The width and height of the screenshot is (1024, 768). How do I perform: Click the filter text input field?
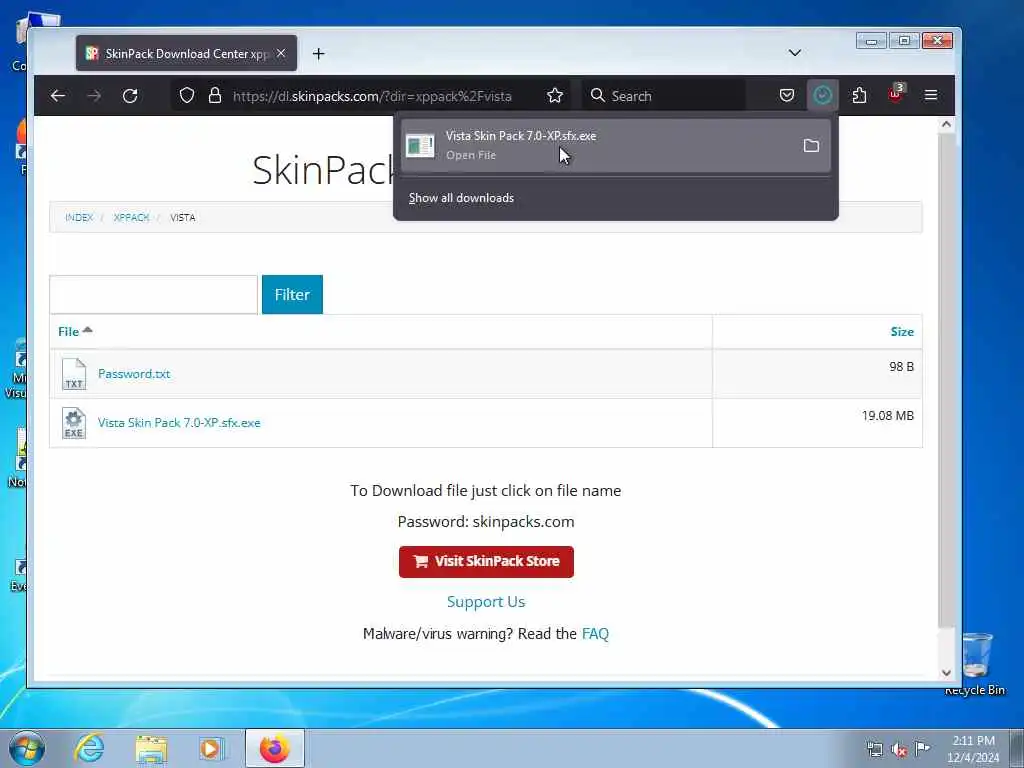tap(153, 295)
